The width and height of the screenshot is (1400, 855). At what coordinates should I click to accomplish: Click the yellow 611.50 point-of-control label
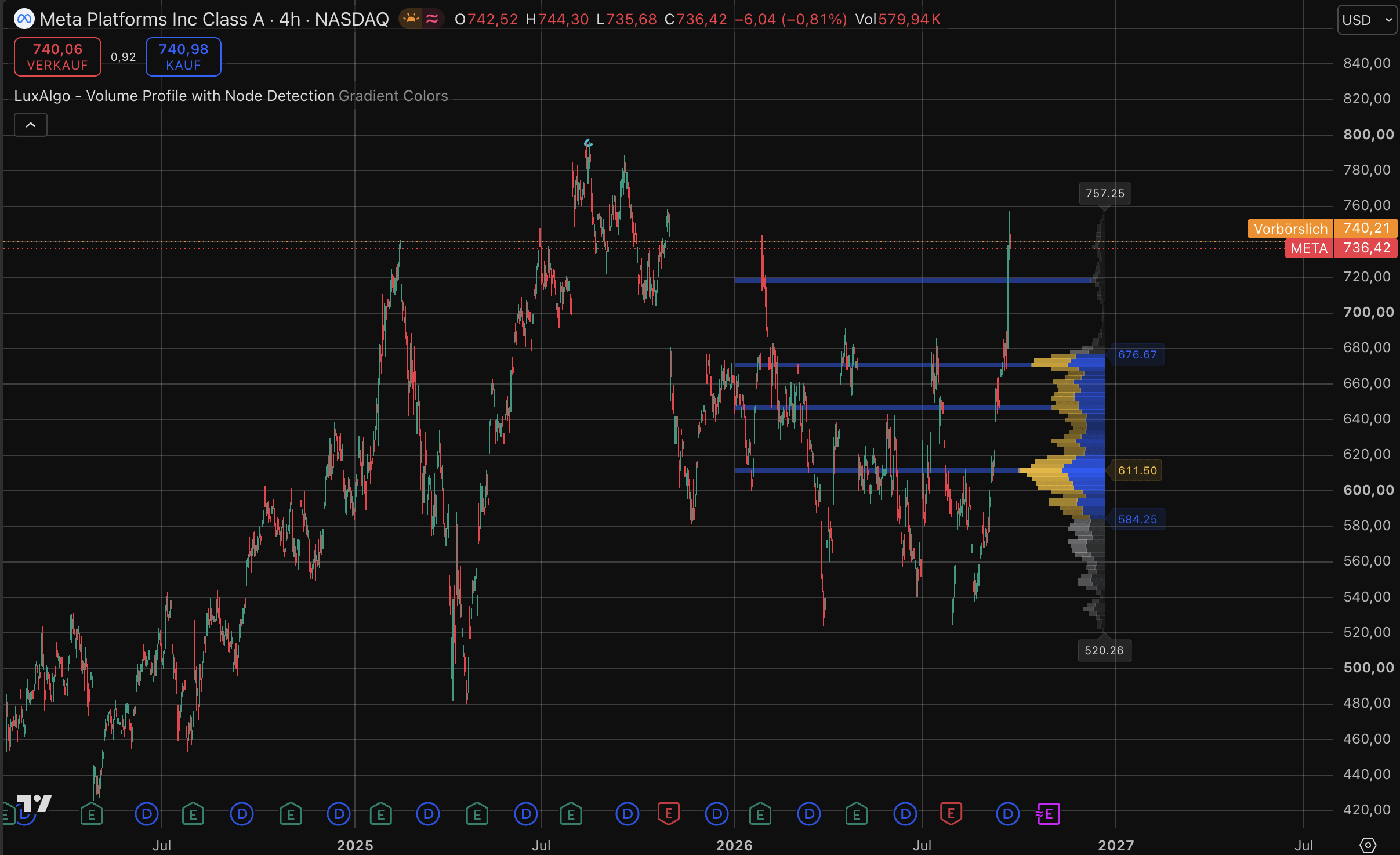point(1137,470)
